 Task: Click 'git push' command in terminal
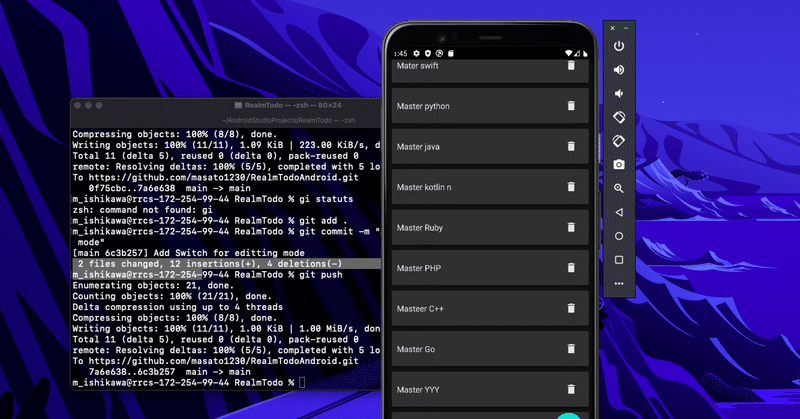[x=320, y=275]
